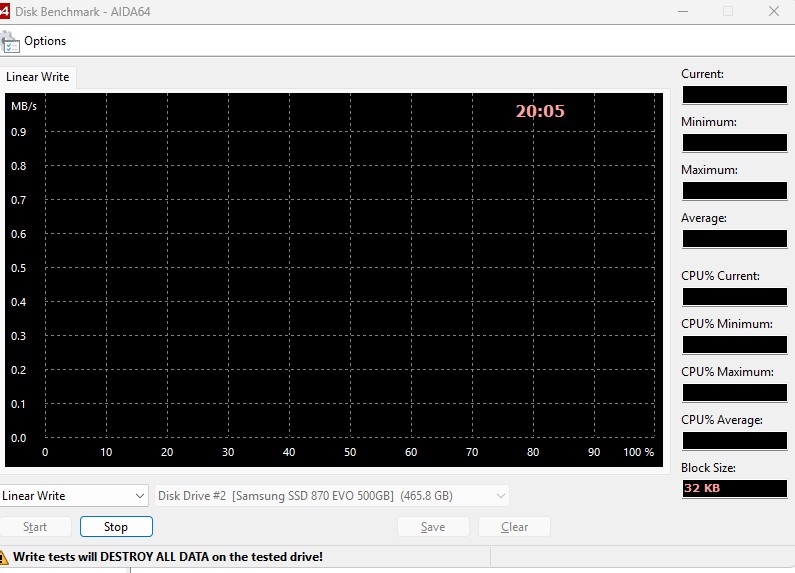Click the 50 x-axis label

(350, 452)
